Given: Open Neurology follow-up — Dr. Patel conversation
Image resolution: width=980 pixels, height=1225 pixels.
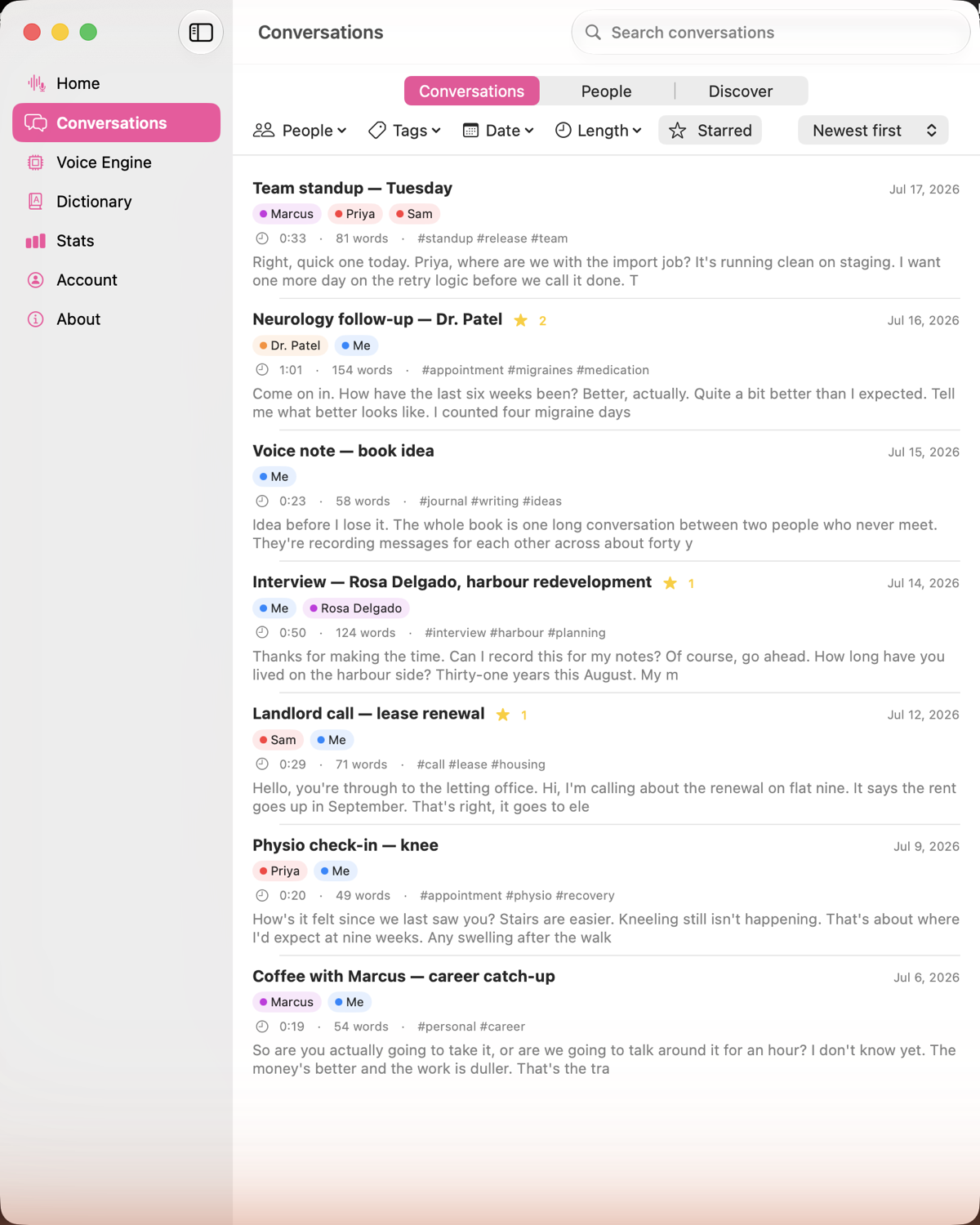Looking at the screenshot, I should click(606, 365).
